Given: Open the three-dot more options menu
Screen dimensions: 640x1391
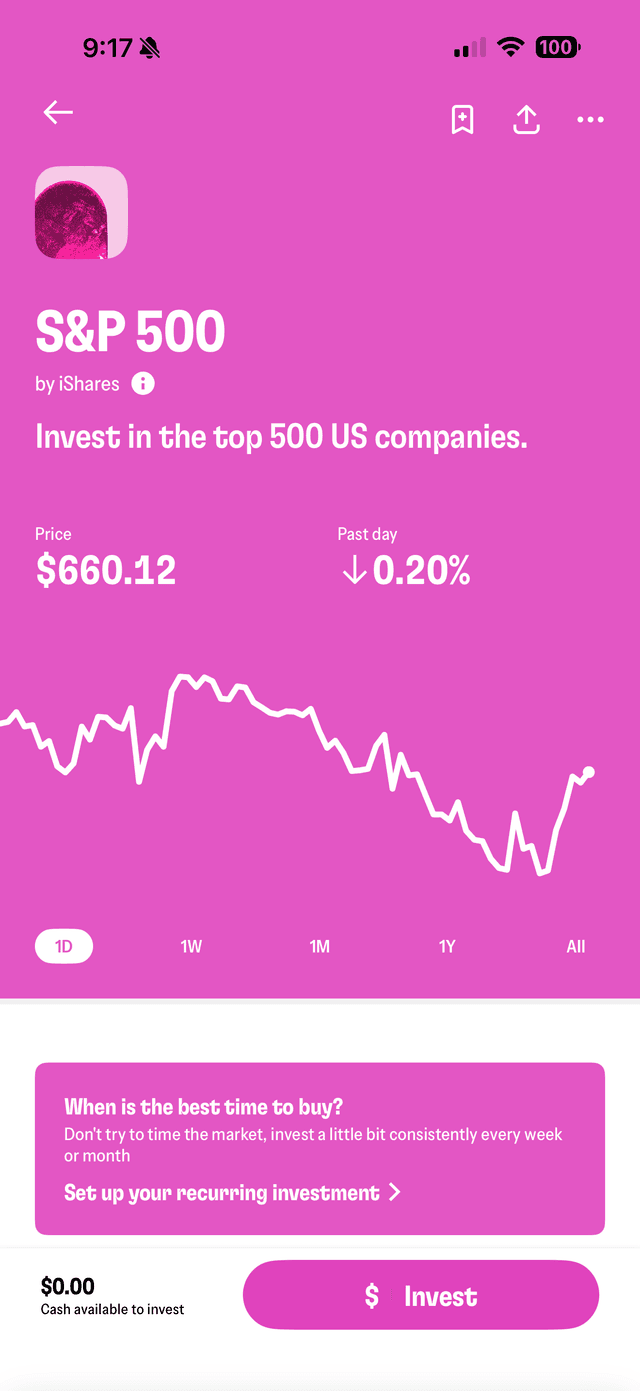Looking at the screenshot, I should point(590,120).
